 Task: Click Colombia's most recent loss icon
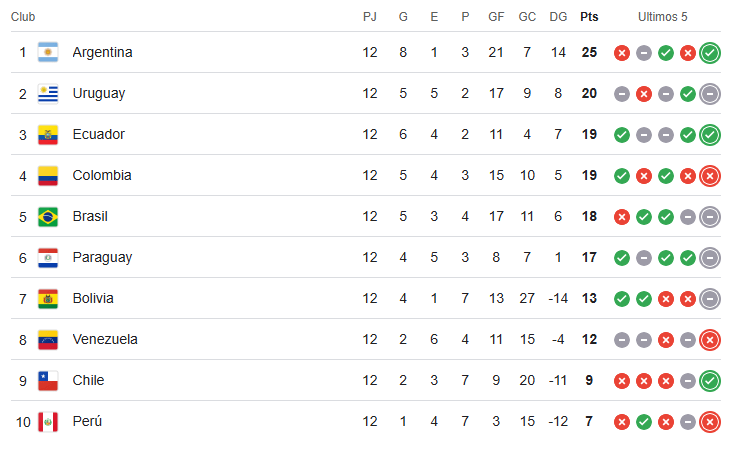(x=710, y=175)
